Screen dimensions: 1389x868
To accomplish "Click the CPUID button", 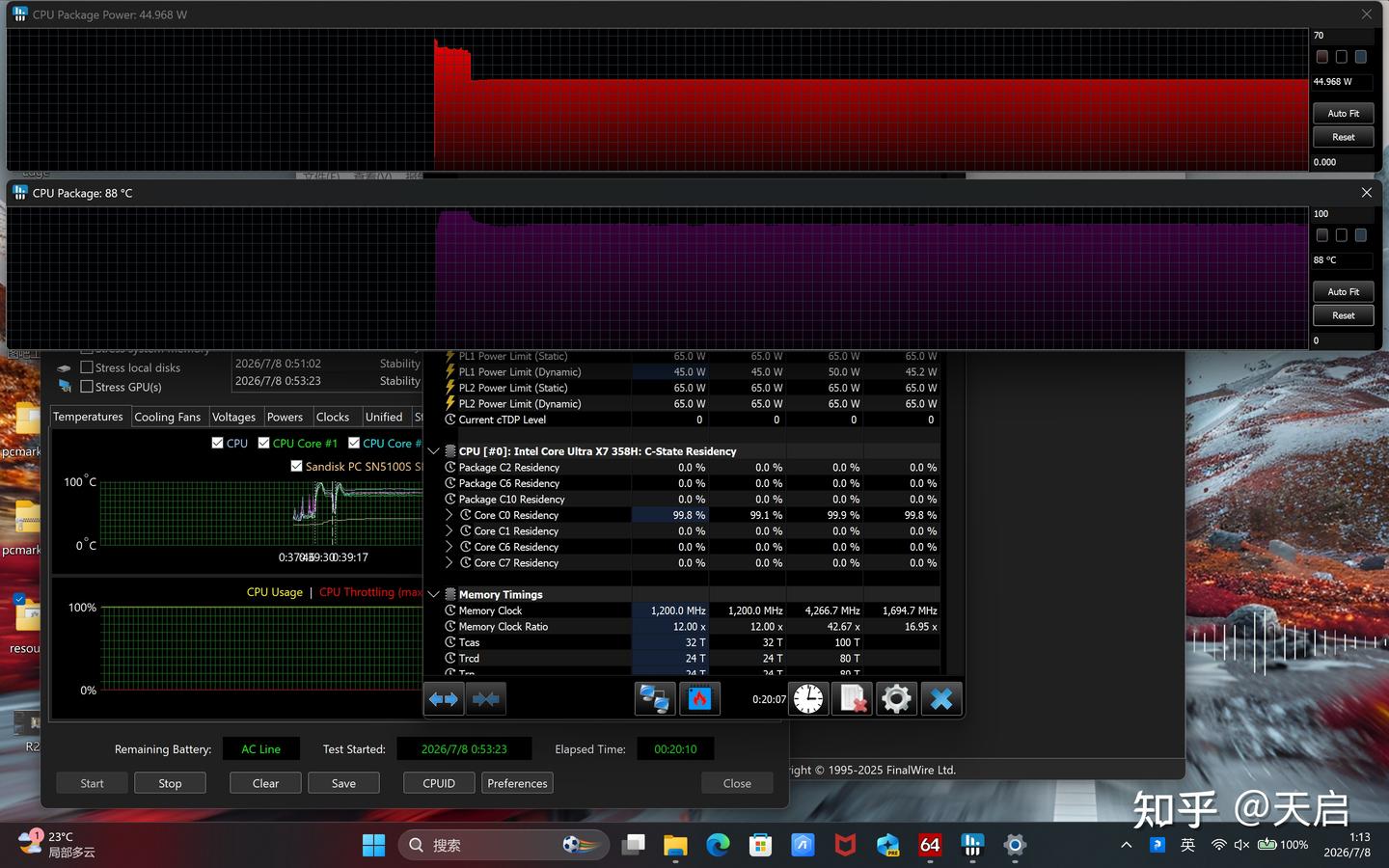I will 439,783.
